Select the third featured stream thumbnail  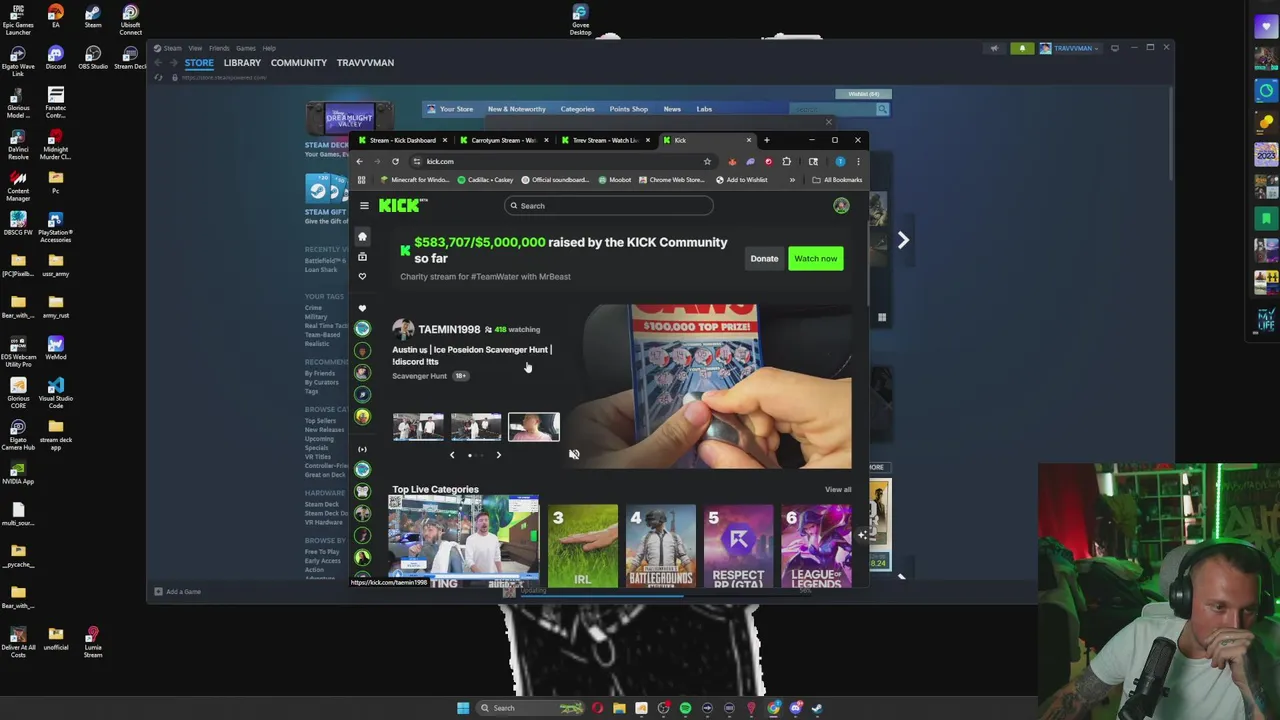click(x=534, y=427)
